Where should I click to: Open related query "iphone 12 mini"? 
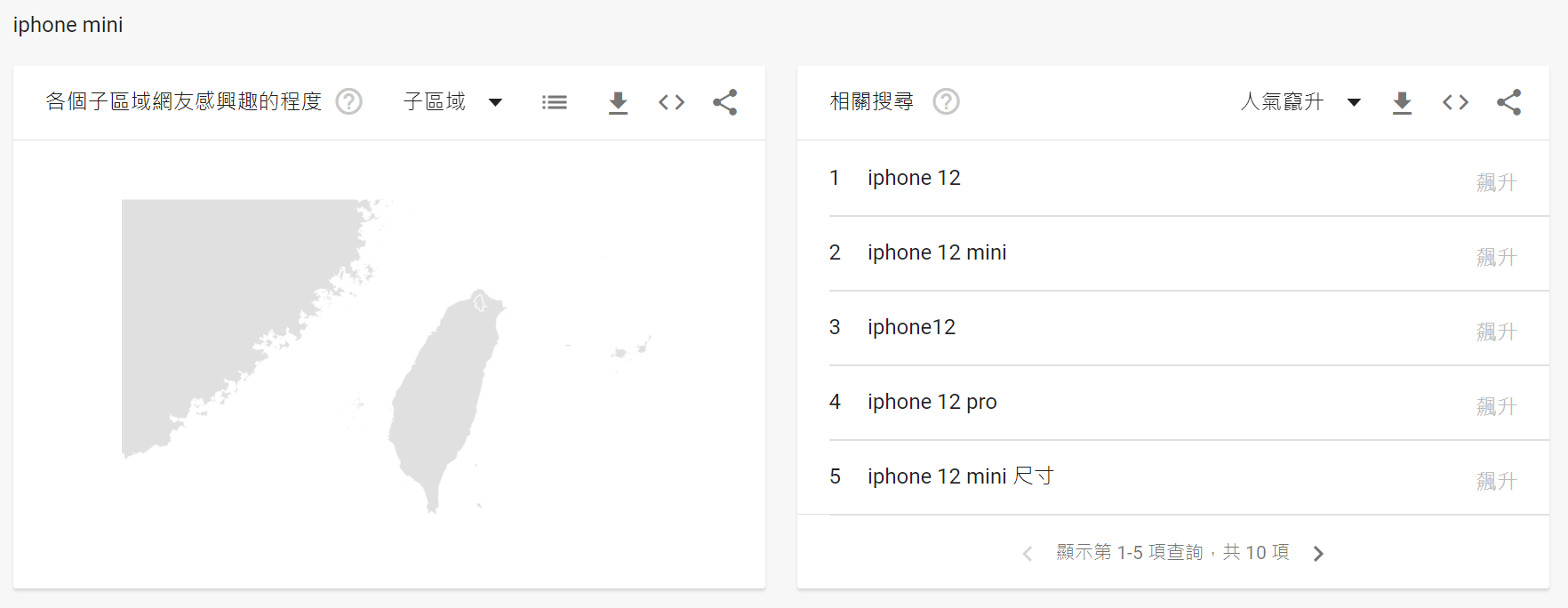click(x=1173, y=252)
